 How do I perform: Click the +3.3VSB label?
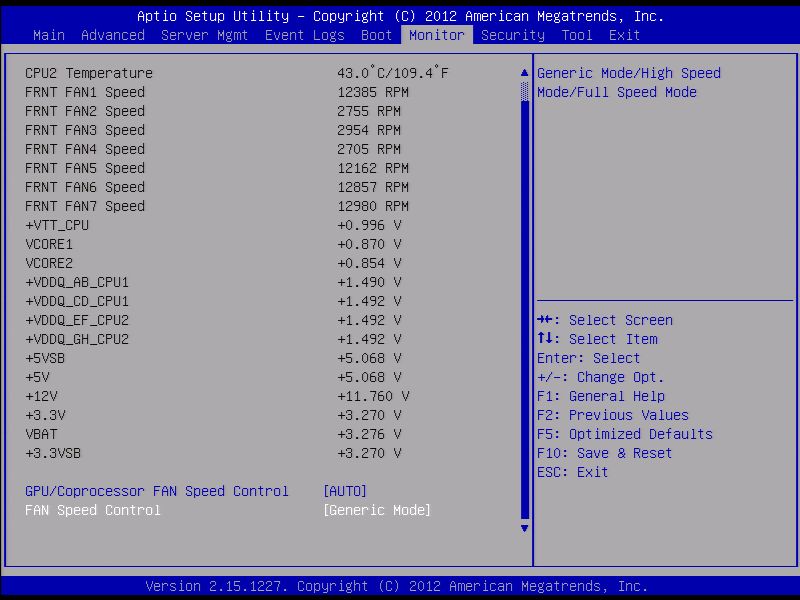coord(53,453)
